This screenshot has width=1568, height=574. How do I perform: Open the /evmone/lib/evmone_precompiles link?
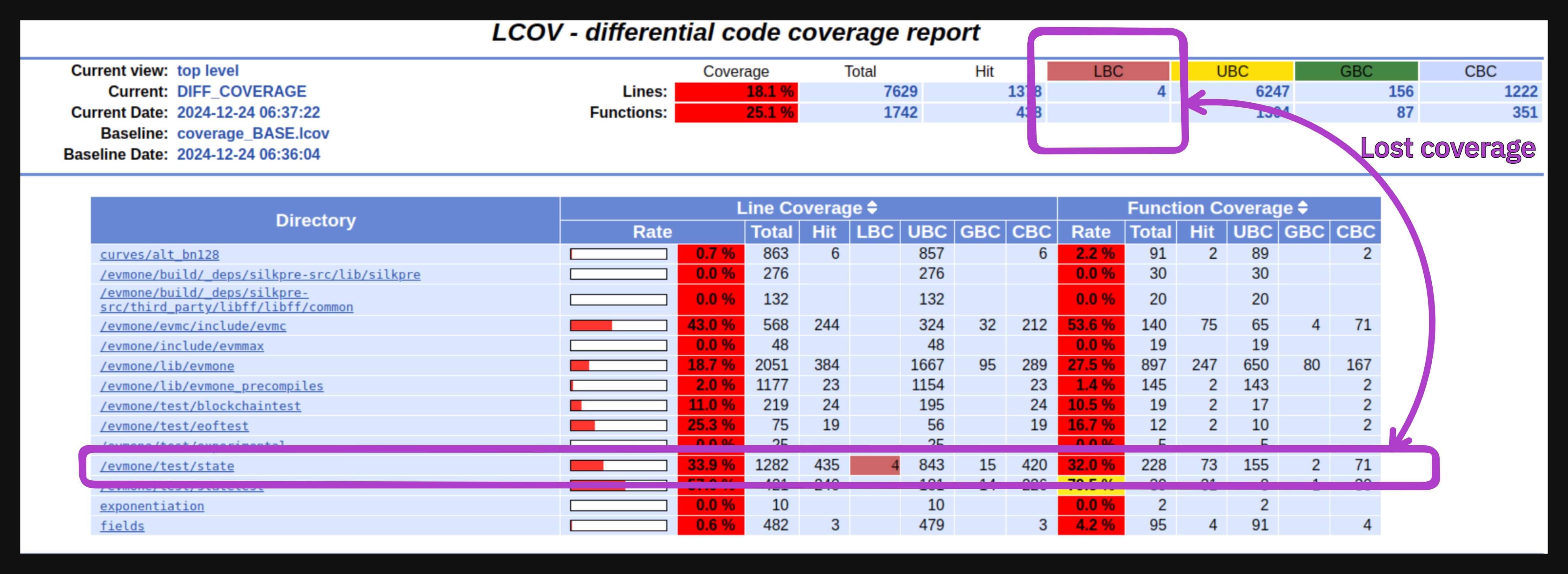click(x=211, y=386)
